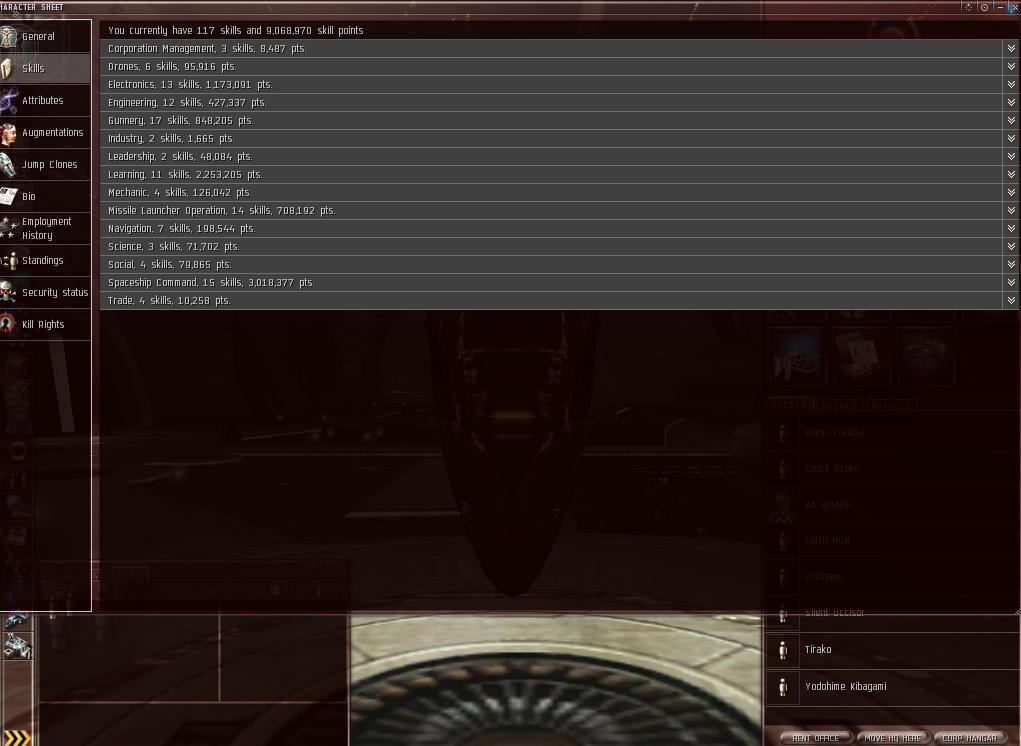Viewport: 1021px width, 746px height.
Task: Expand the Engineering skill group chevron
Action: coord(1011,102)
